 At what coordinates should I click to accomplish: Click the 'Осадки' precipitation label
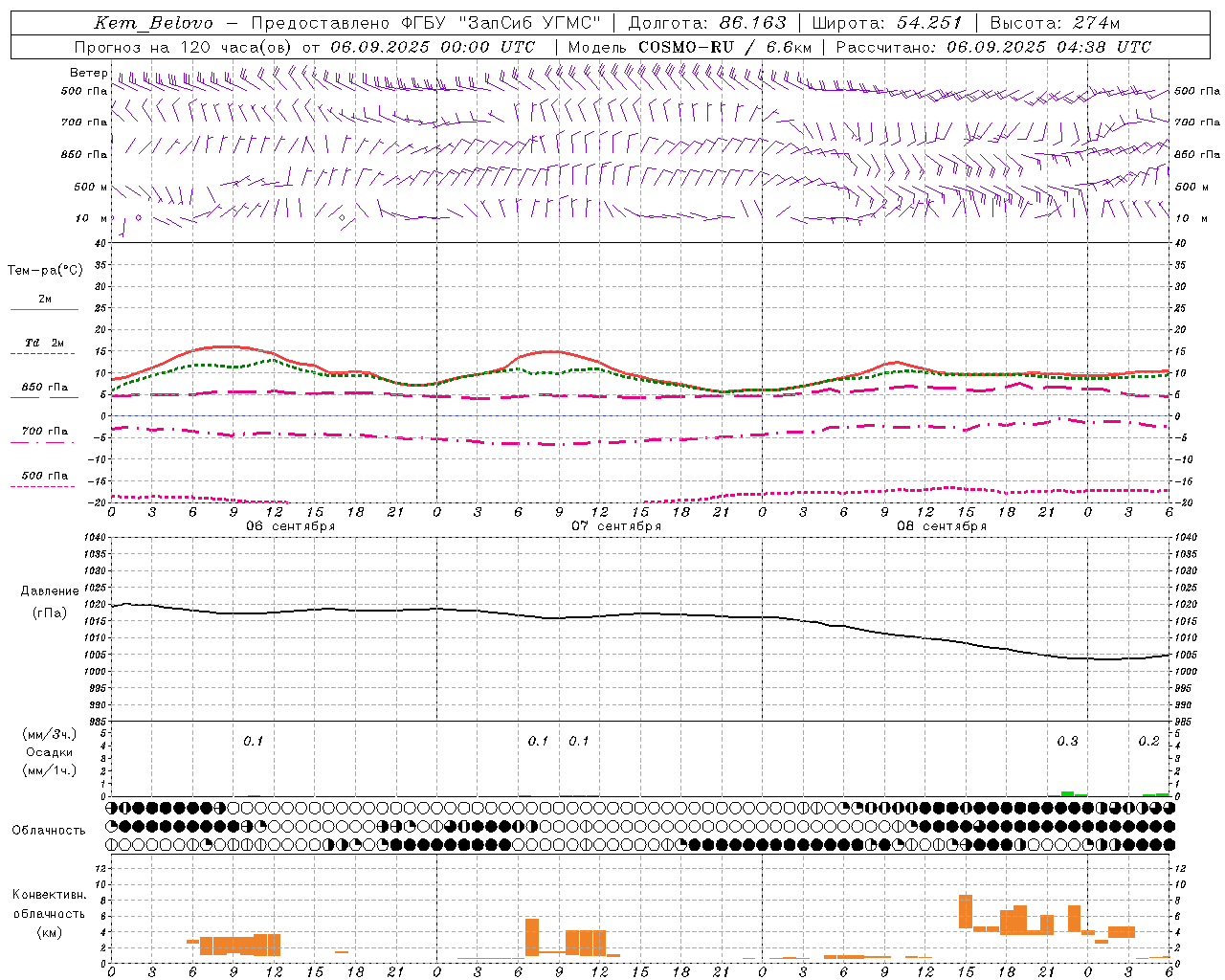click(50, 752)
